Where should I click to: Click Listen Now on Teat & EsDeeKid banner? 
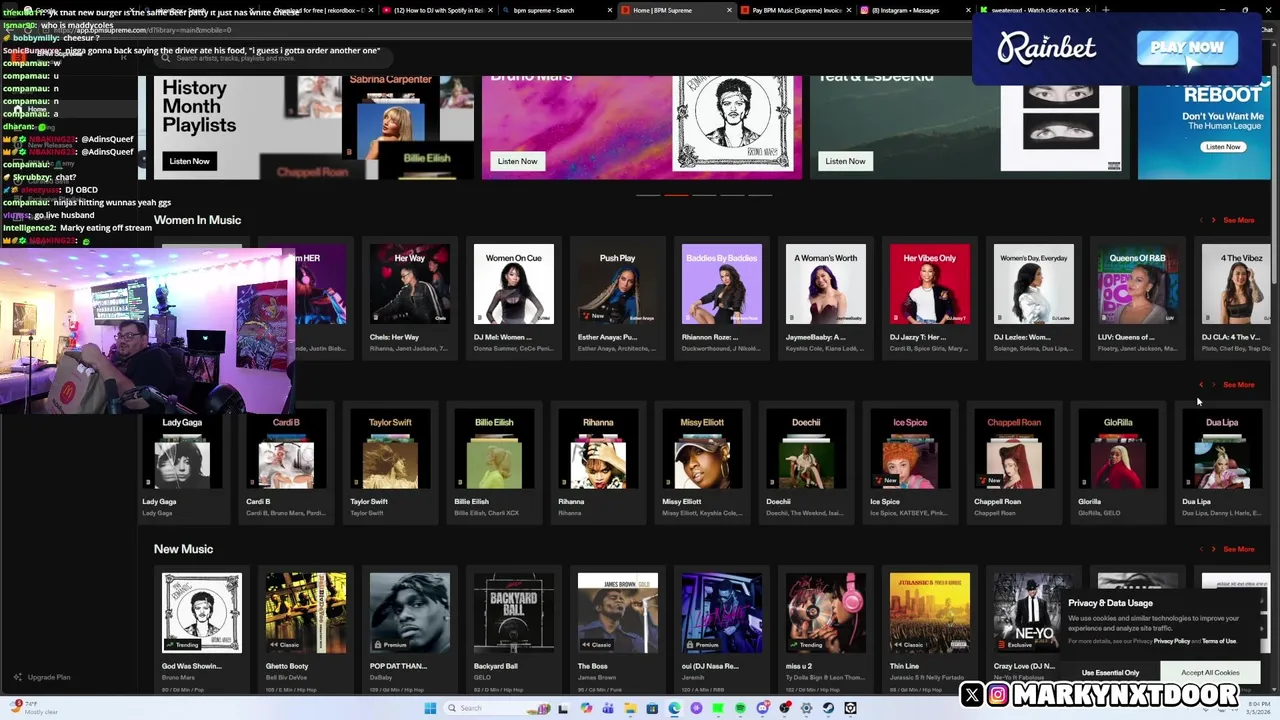[x=845, y=161]
